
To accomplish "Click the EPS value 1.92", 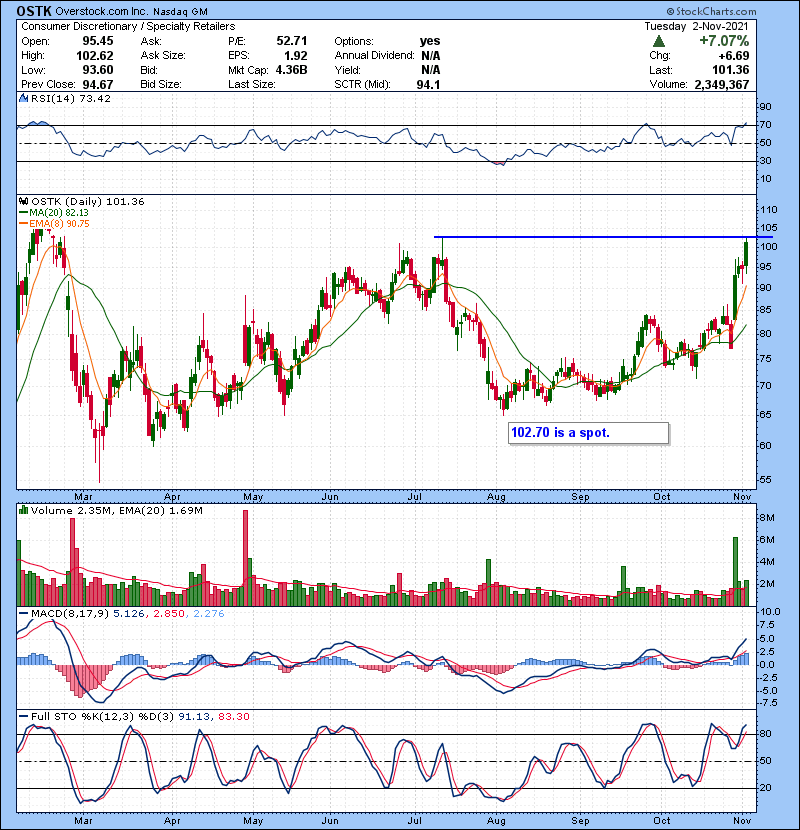I will click(295, 56).
